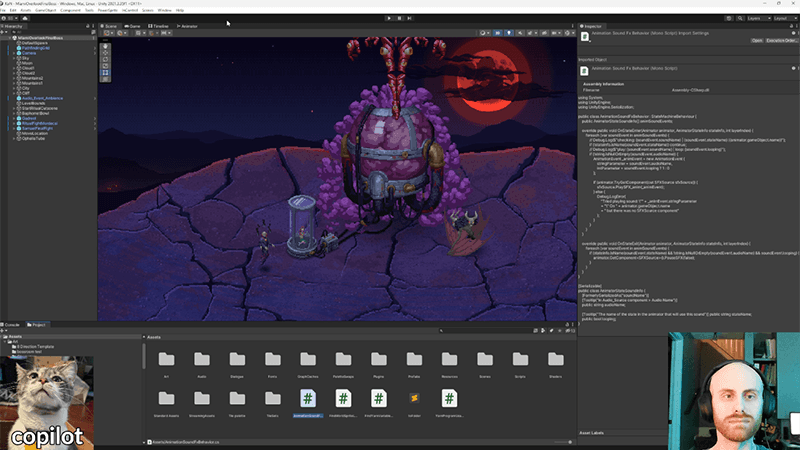Screen dimensions: 800x450
Task: Open the GameObject menu
Action: (x=45, y=10)
